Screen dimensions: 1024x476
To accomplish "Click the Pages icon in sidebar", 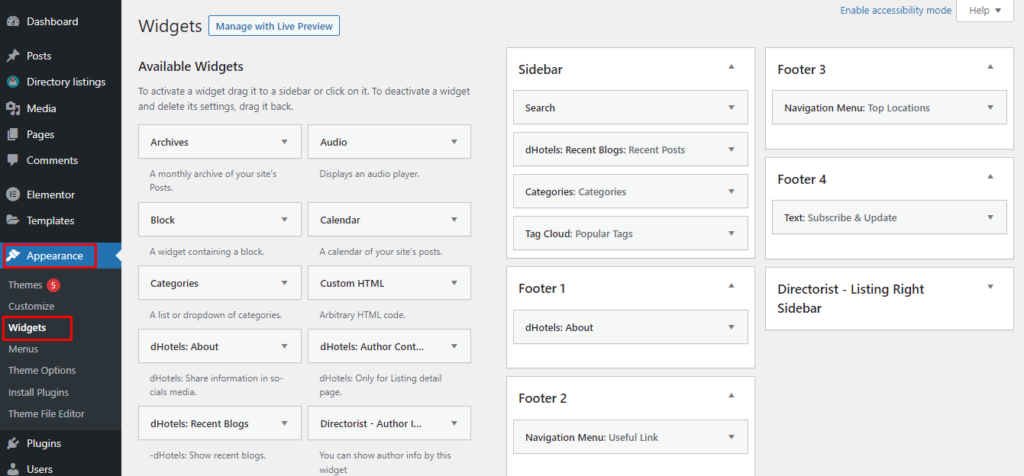I will click(12, 134).
